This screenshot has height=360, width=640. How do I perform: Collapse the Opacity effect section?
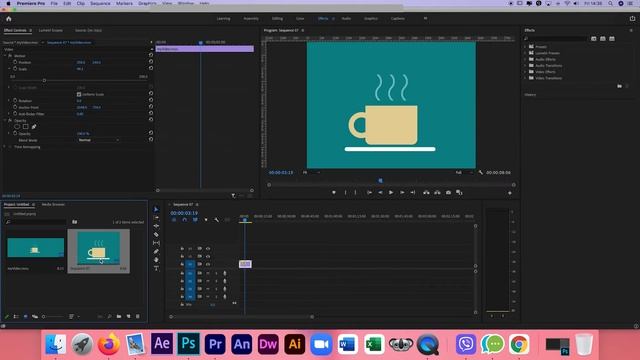(5, 120)
